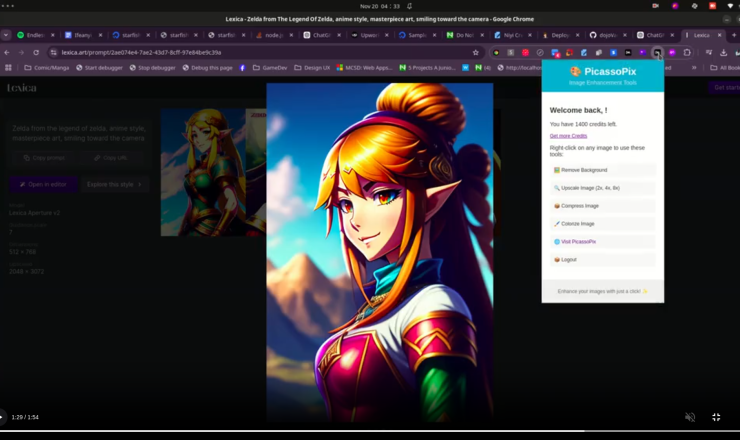This screenshot has width=740, height=440.
Task: Click the Get more Credits link
Action: (x=568, y=136)
